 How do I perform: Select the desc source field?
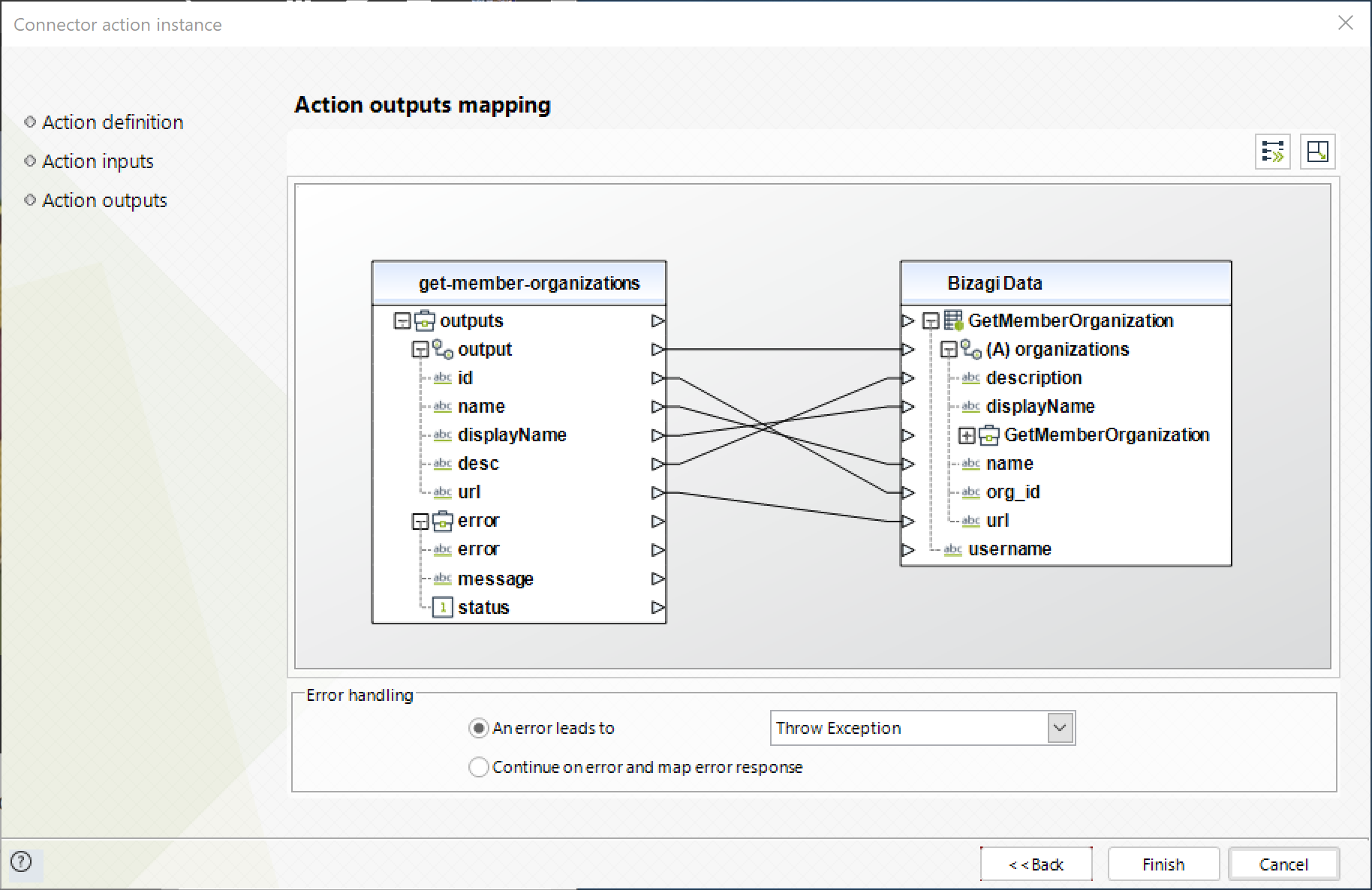(478, 463)
